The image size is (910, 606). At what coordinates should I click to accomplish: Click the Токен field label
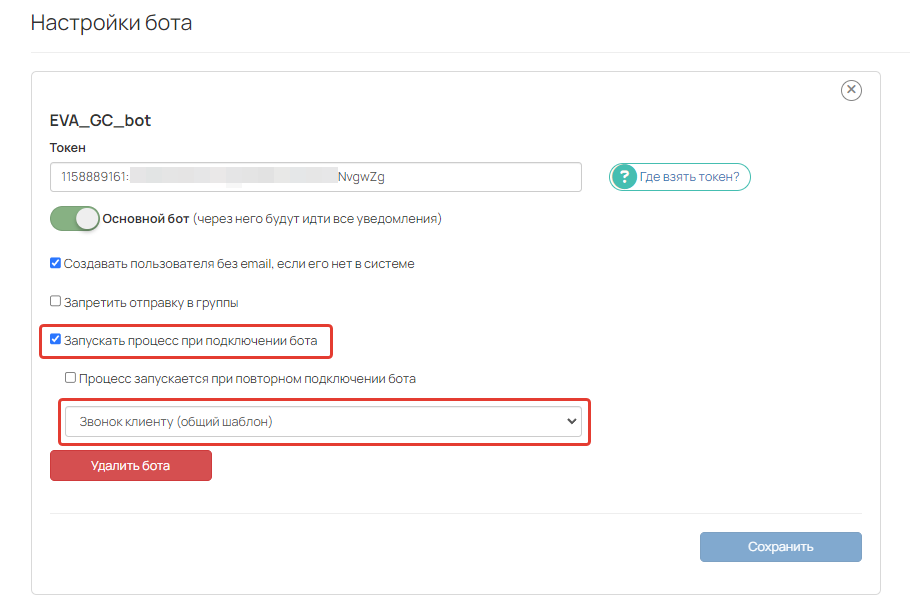tap(68, 147)
